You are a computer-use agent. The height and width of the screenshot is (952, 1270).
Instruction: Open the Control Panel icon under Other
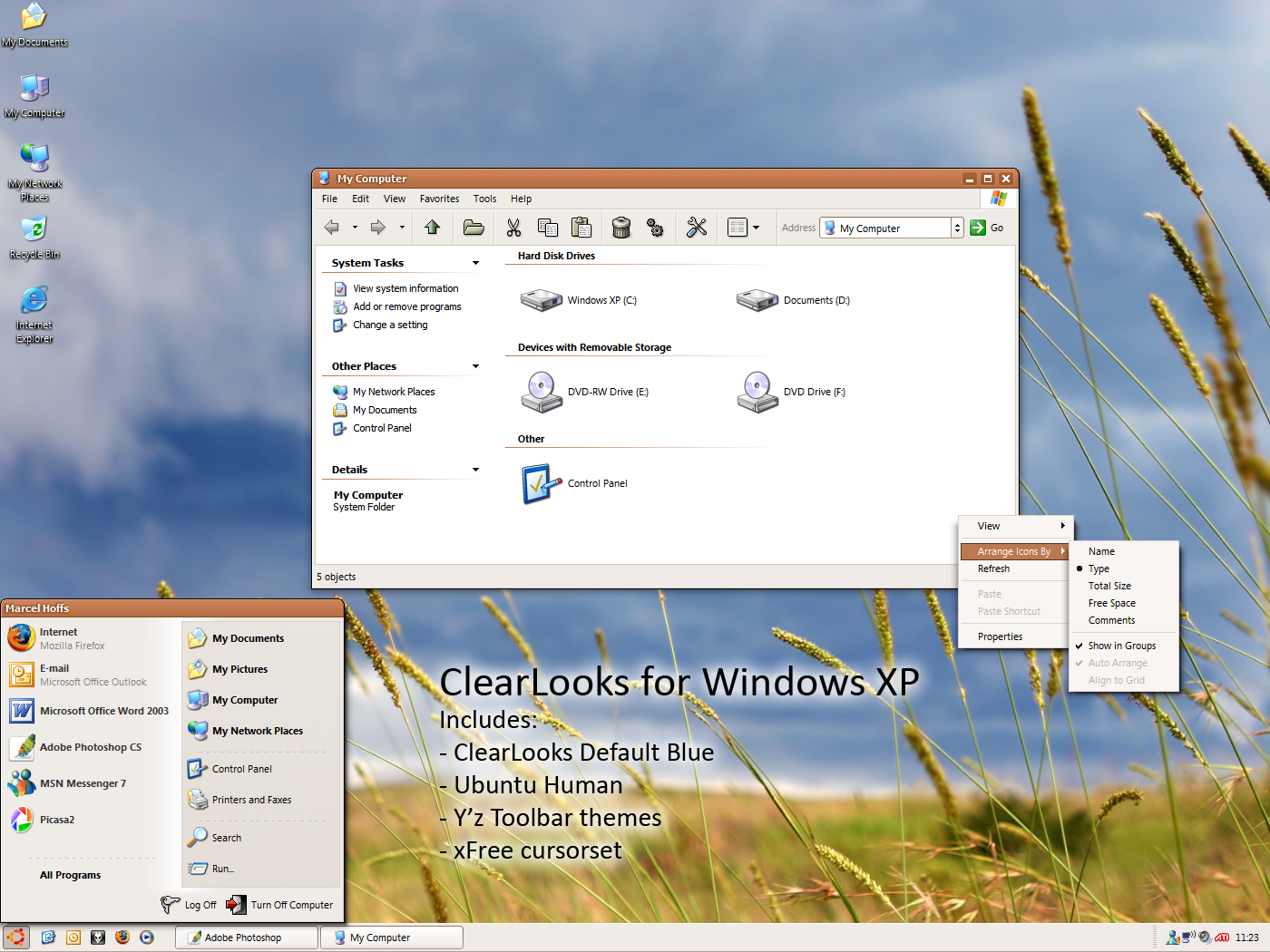(x=539, y=483)
